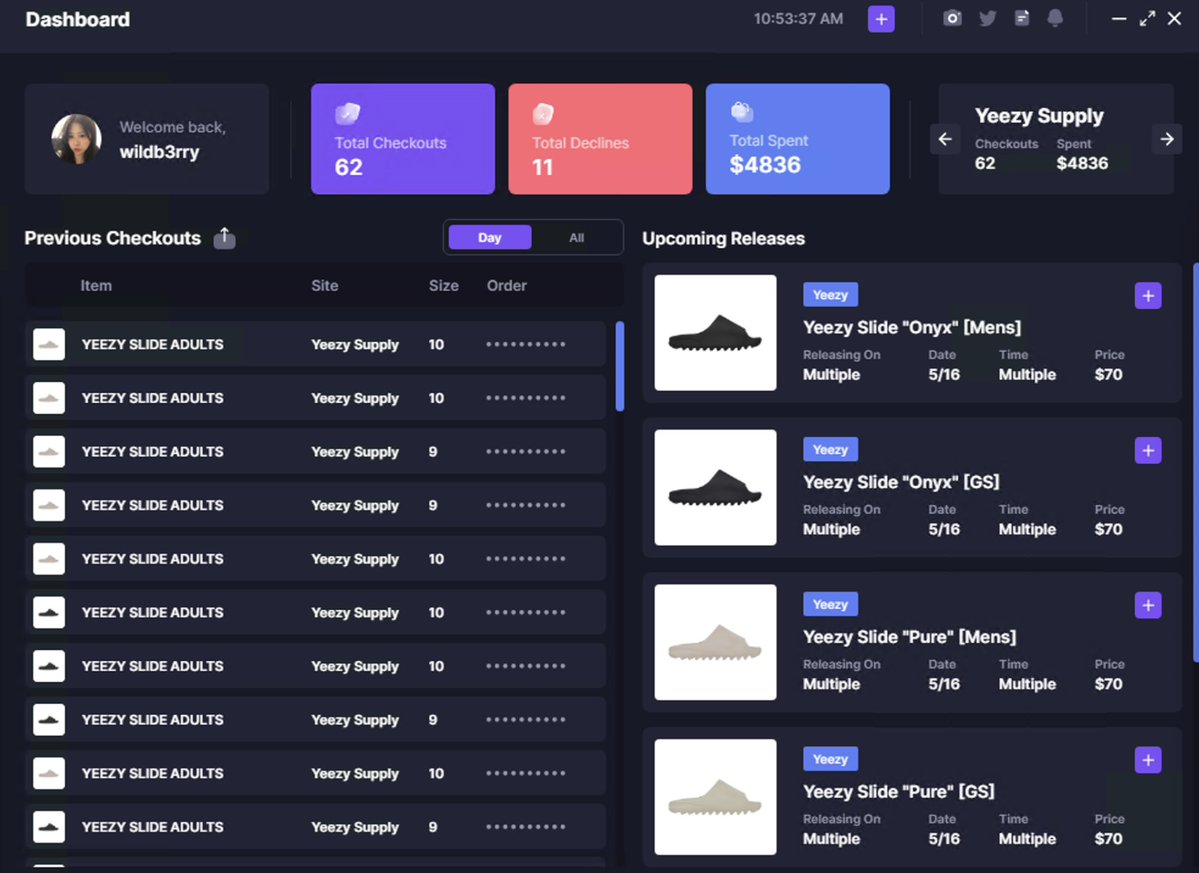Click the Yeezy Slide "Onyx" [Mens] title
The width and height of the screenshot is (1199, 873).
tap(911, 327)
